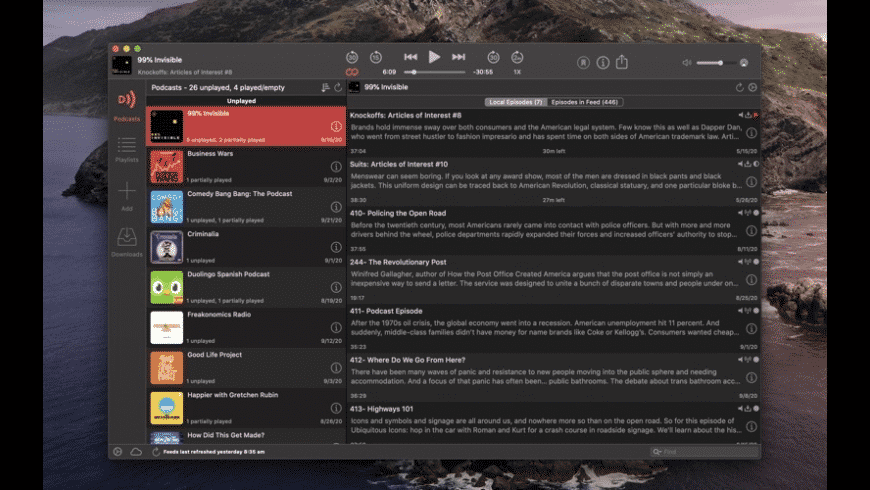Show info for Good Life Project
Viewport: 870px width, 490px height.
tap(336, 368)
